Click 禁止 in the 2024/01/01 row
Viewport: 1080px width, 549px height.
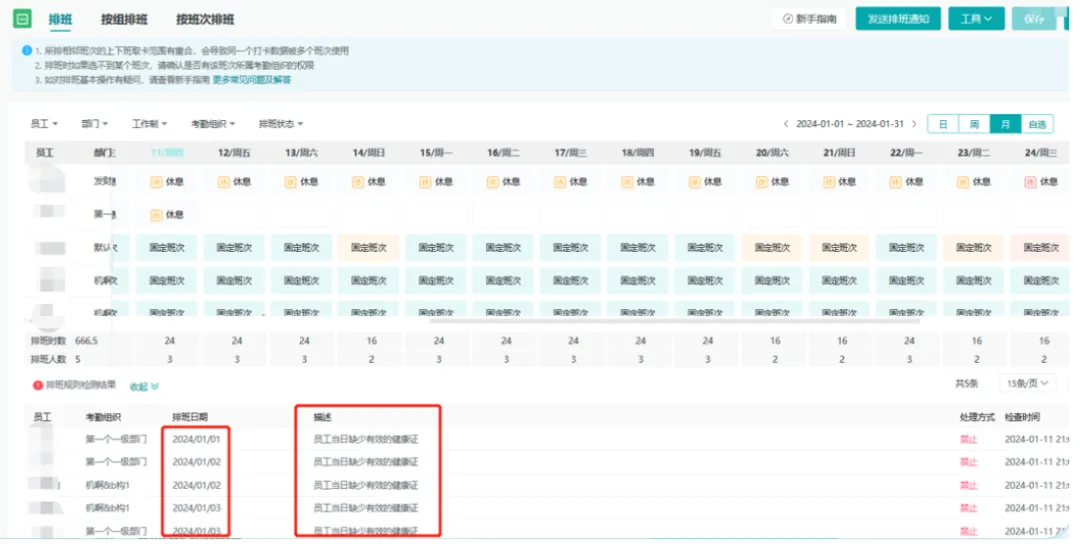point(968,439)
